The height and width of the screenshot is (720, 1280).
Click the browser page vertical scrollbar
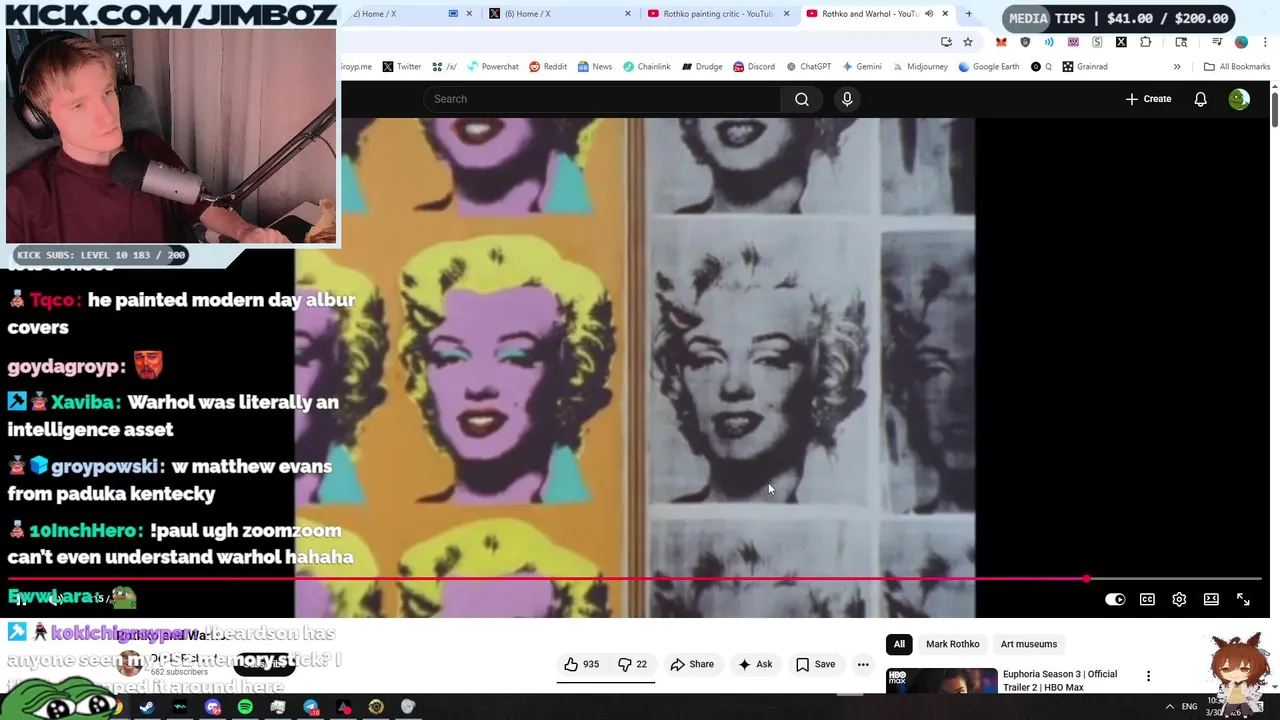coord(1274,110)
